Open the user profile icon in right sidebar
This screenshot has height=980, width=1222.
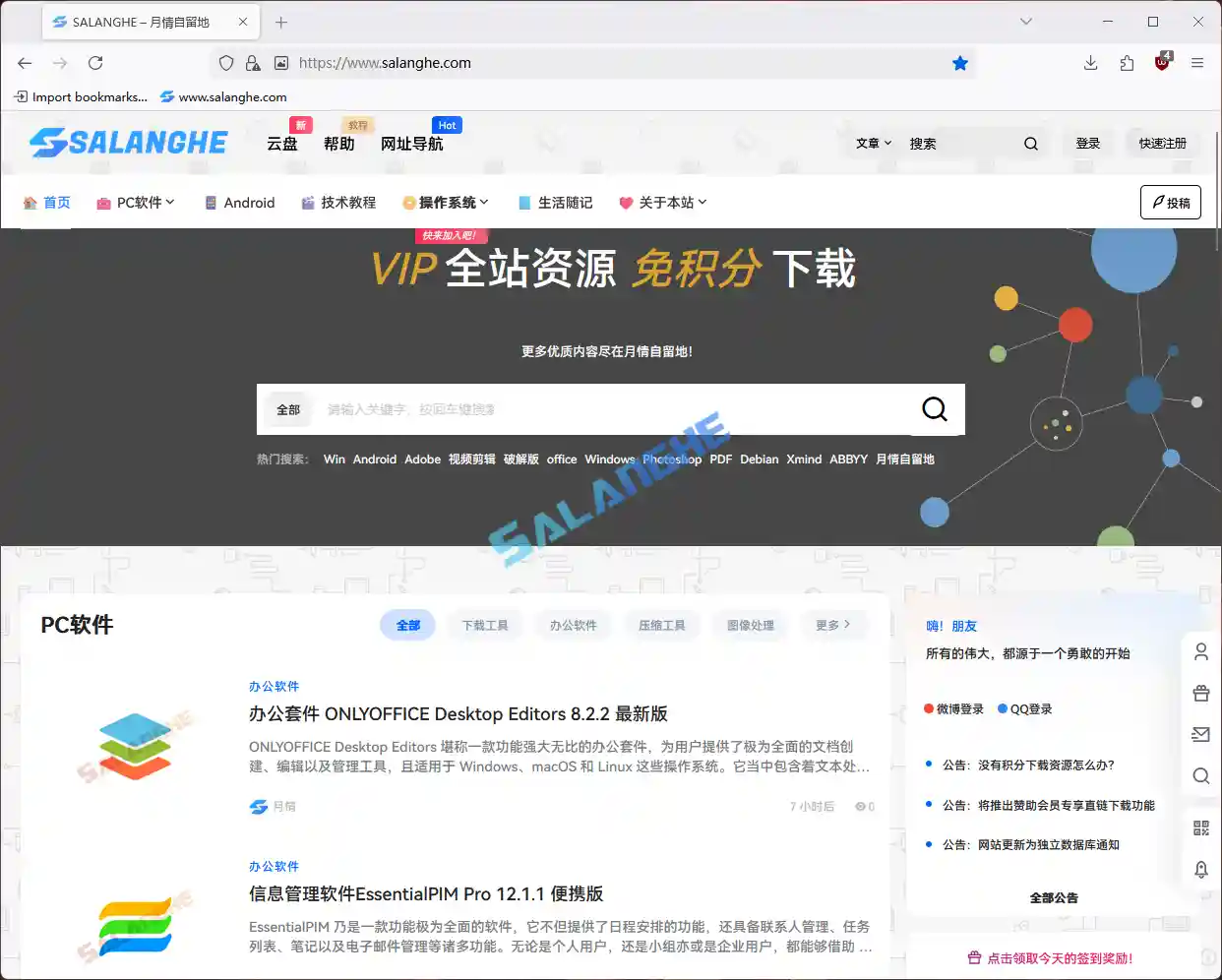(1200, 650)
